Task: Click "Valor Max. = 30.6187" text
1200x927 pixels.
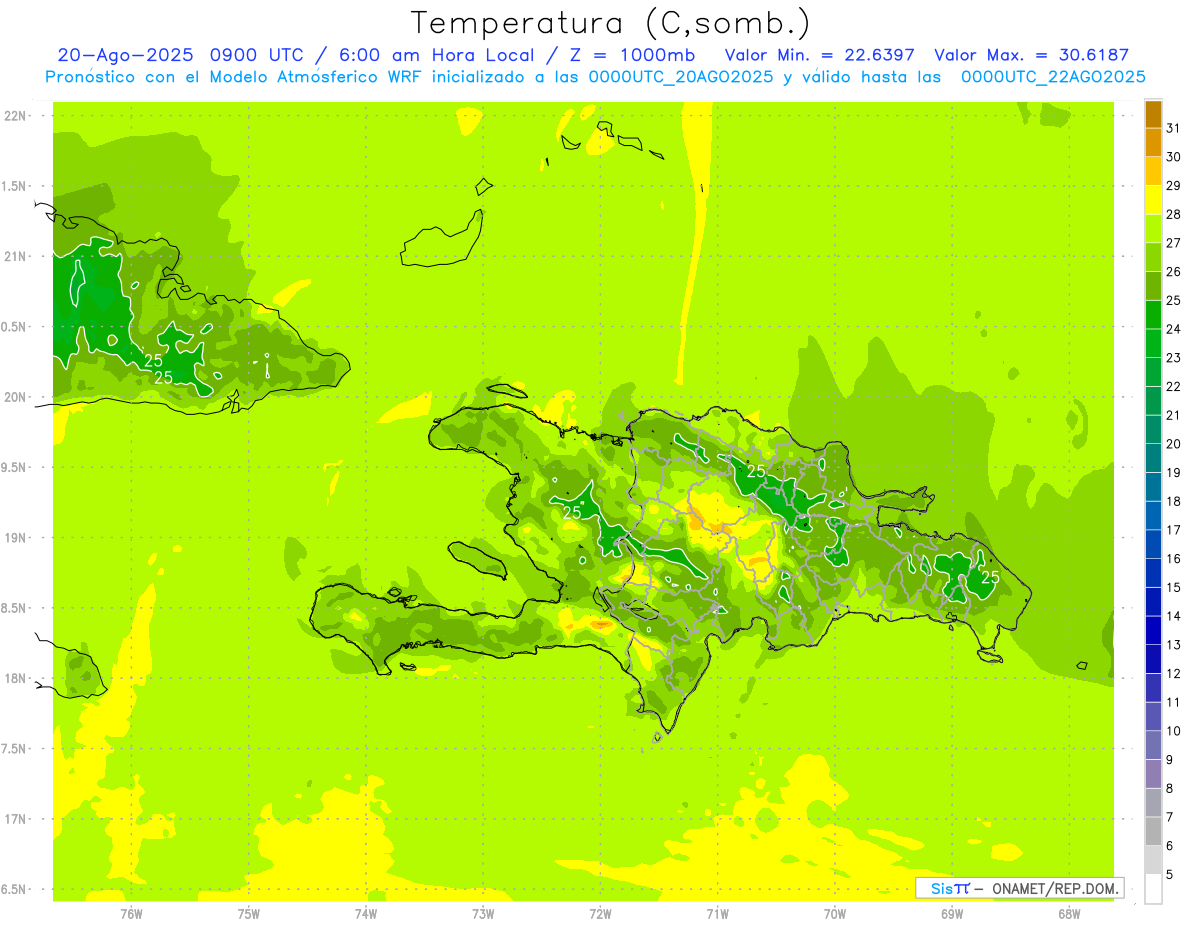Action: [1031, 55]
